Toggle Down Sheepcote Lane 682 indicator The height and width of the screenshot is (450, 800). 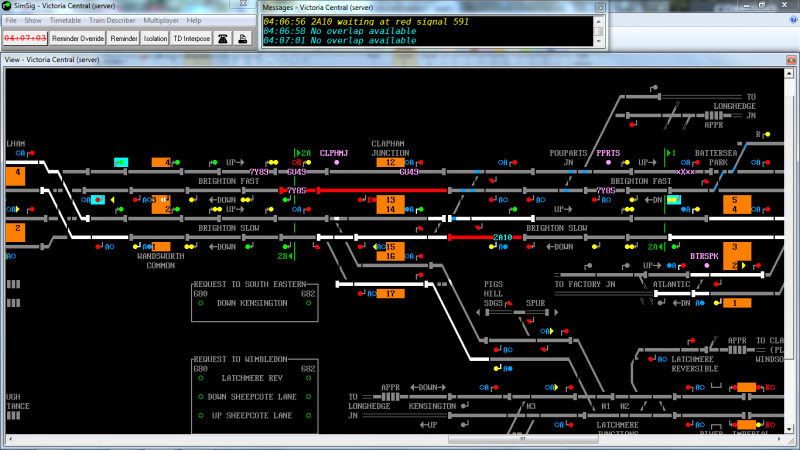[308, 397]
